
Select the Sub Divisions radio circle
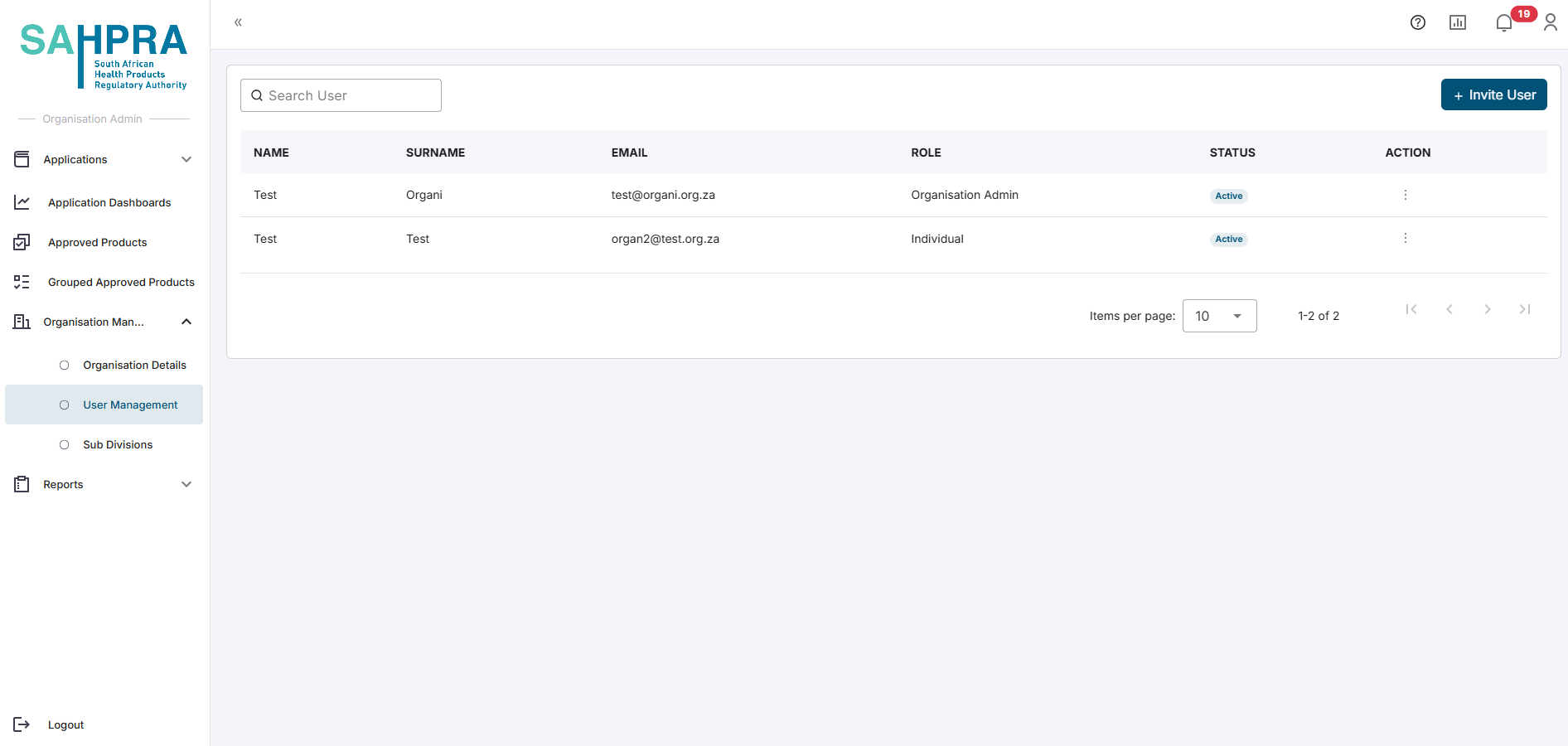(x=64, y=445)
